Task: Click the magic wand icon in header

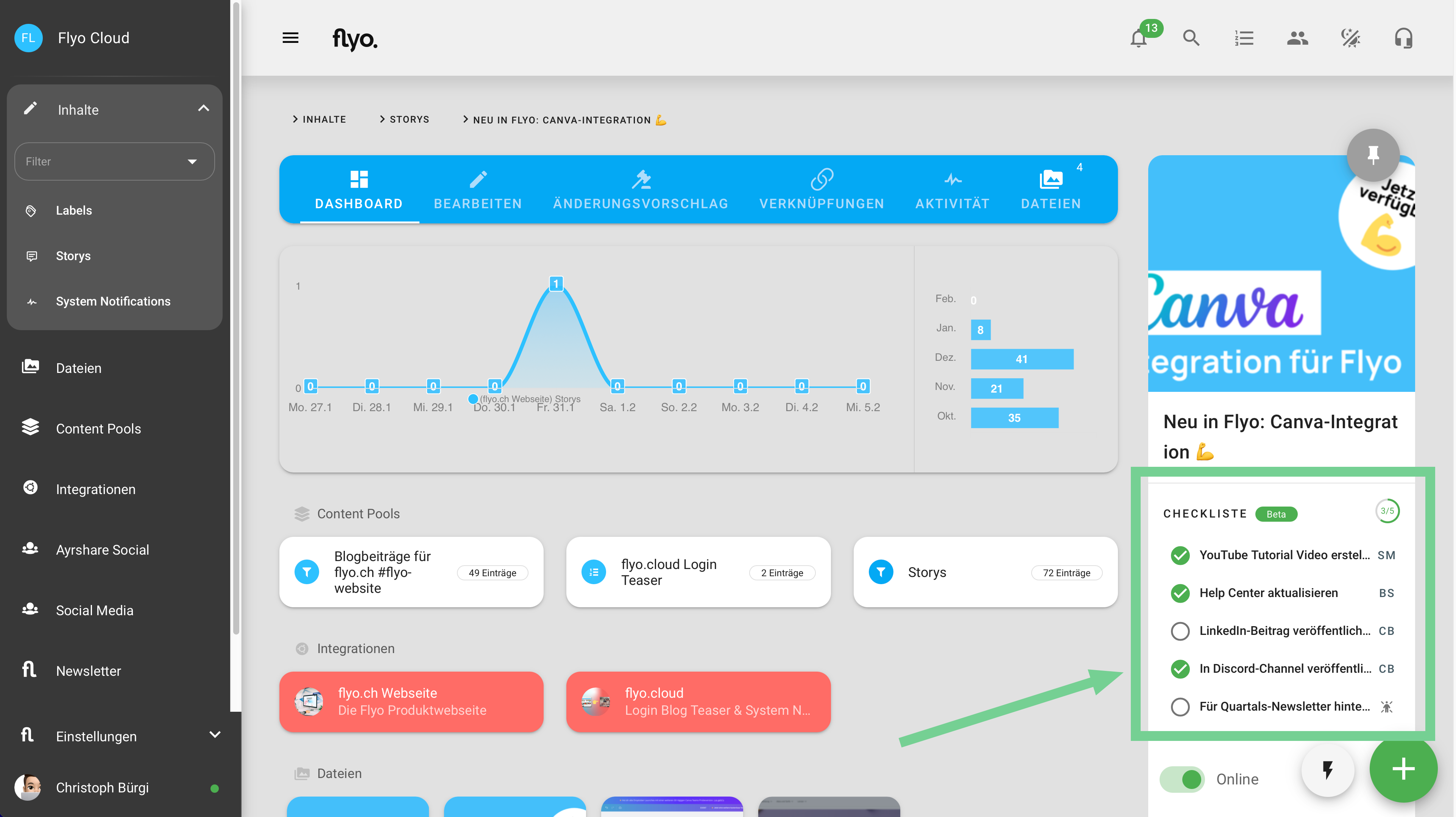Action: (x=1350, y=38)
